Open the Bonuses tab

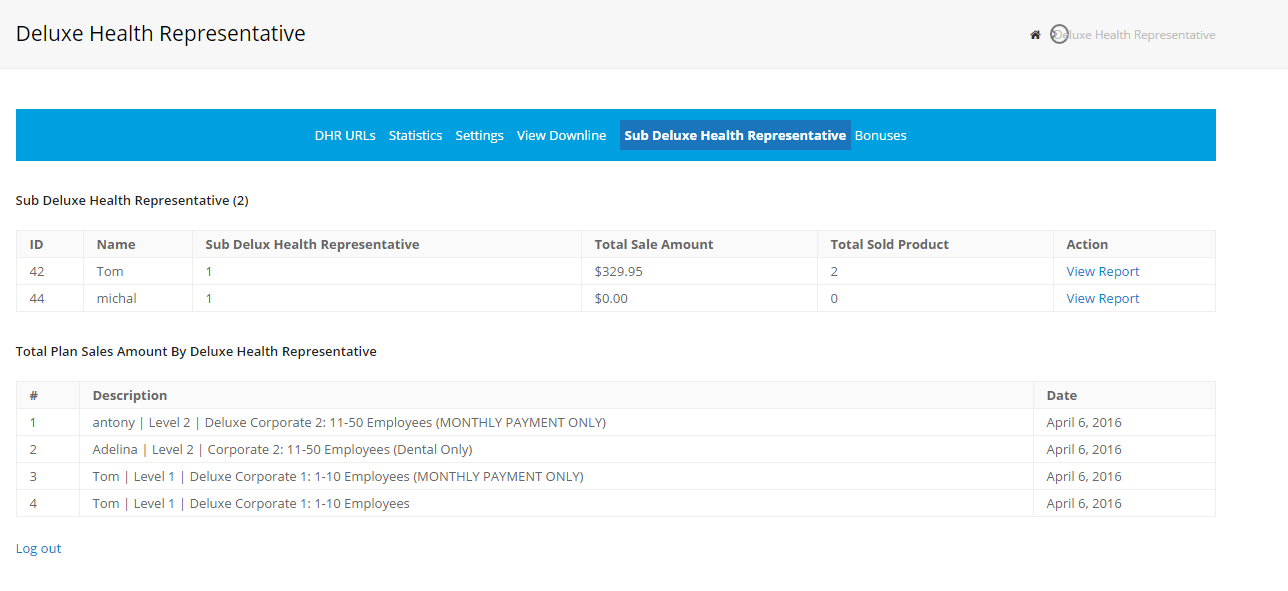click(x=880, y=136)
